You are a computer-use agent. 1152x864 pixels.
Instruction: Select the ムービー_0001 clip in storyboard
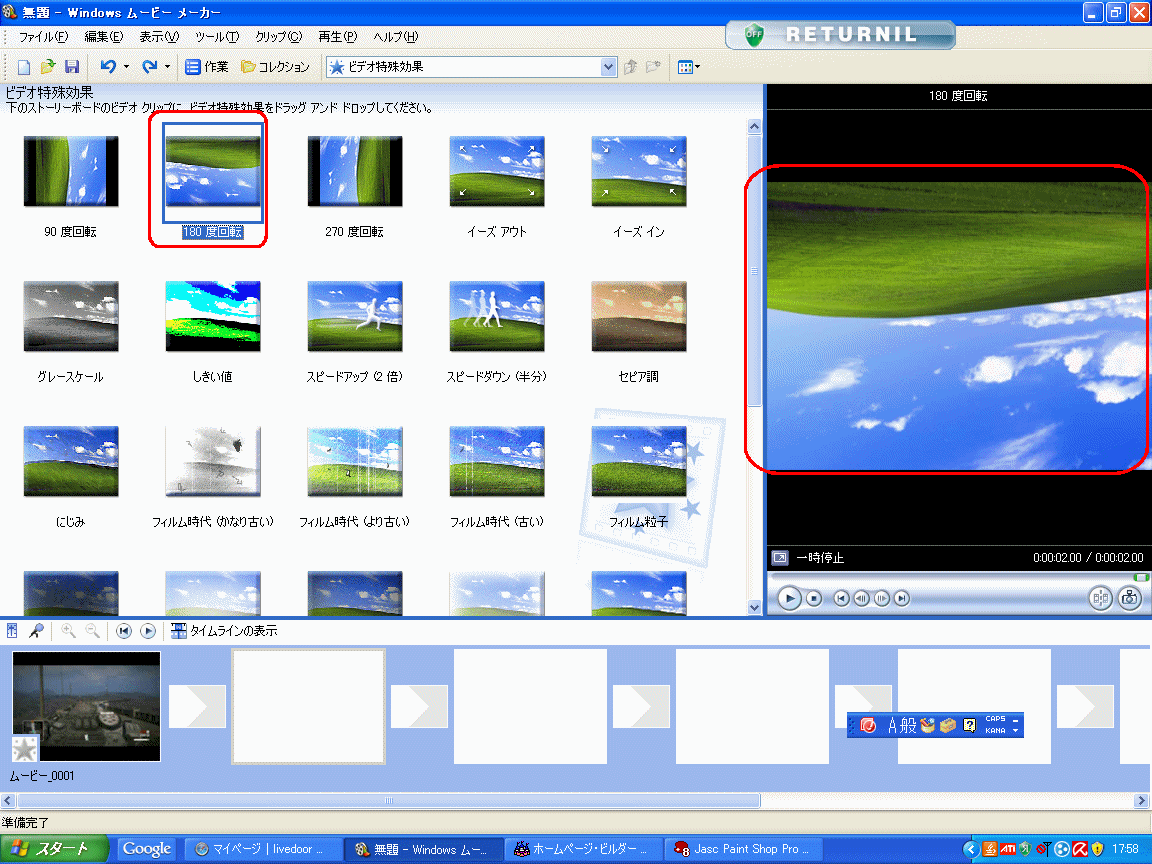coord(87,706)
